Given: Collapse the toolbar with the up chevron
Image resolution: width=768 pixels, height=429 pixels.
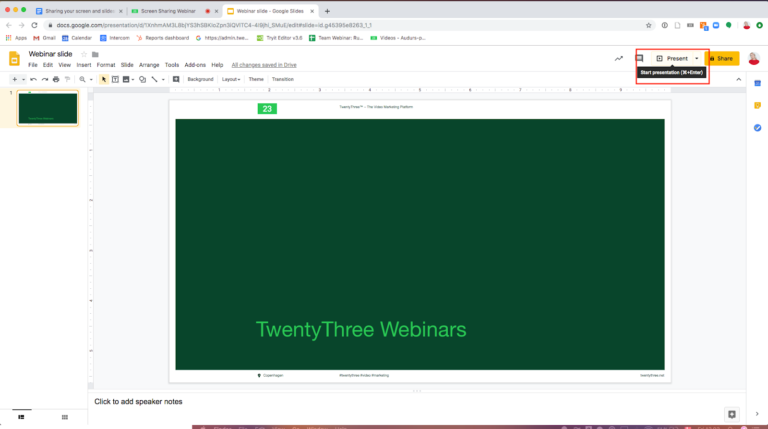Looking at the screenshot, I should [739, 79].
